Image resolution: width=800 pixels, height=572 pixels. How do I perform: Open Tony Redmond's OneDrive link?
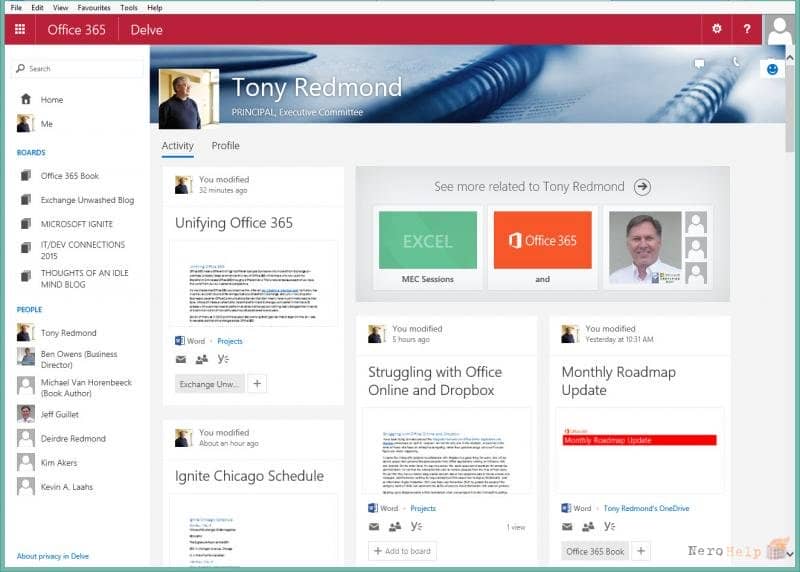(646, 508)
